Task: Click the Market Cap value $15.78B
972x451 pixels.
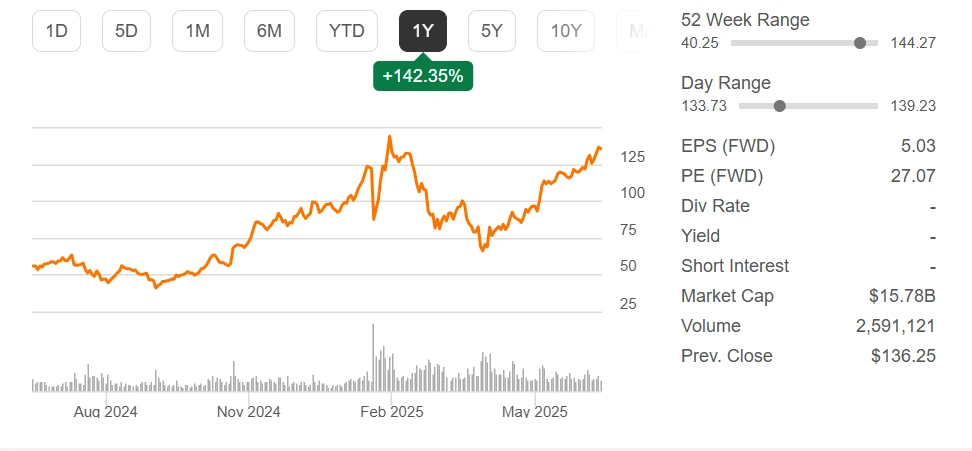Action: pos(902,296)
